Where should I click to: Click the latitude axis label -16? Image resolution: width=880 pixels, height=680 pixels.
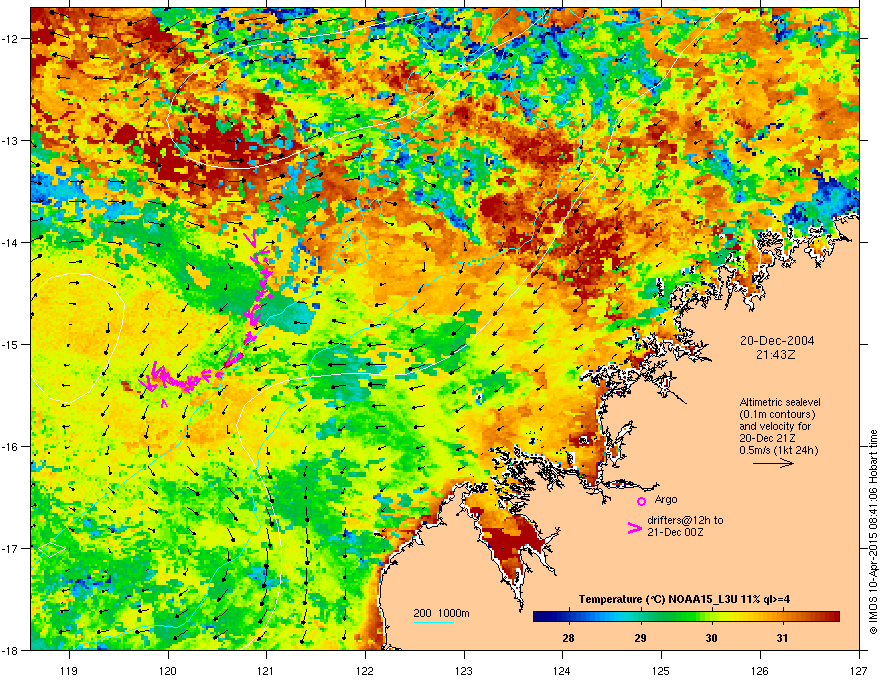(11, 447)
